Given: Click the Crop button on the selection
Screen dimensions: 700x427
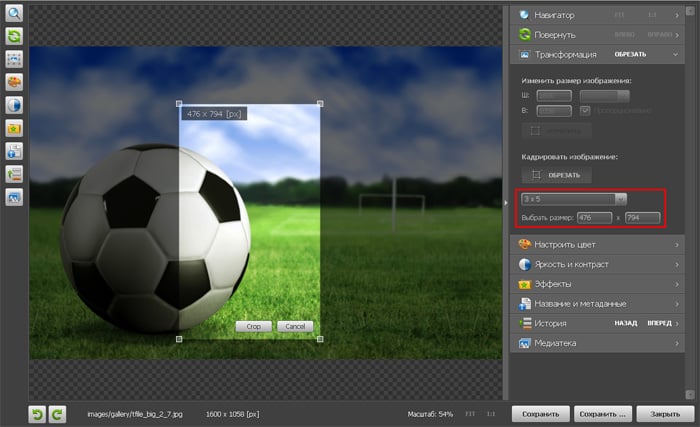Looking at the screenshot, I should [254, 326].
